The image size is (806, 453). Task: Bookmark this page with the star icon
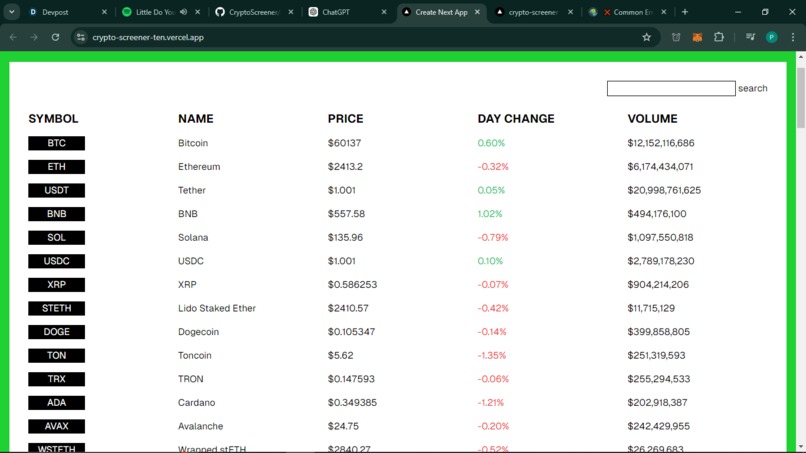647,37
